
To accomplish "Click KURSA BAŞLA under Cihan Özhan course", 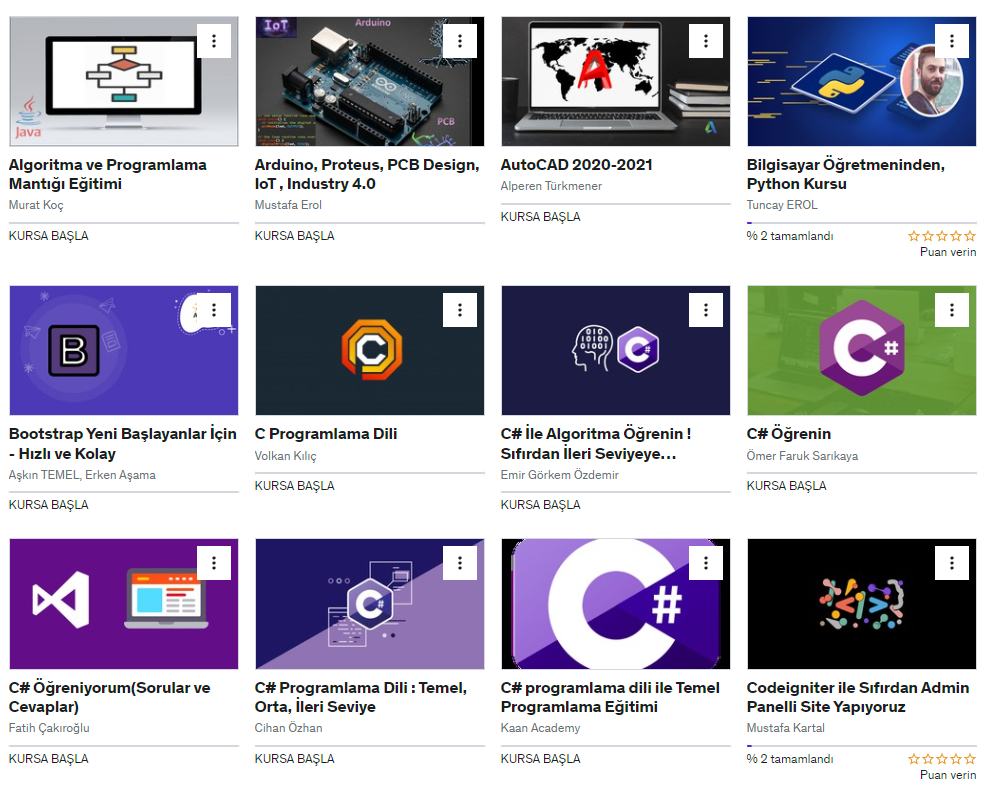I will tap(295, 759).
